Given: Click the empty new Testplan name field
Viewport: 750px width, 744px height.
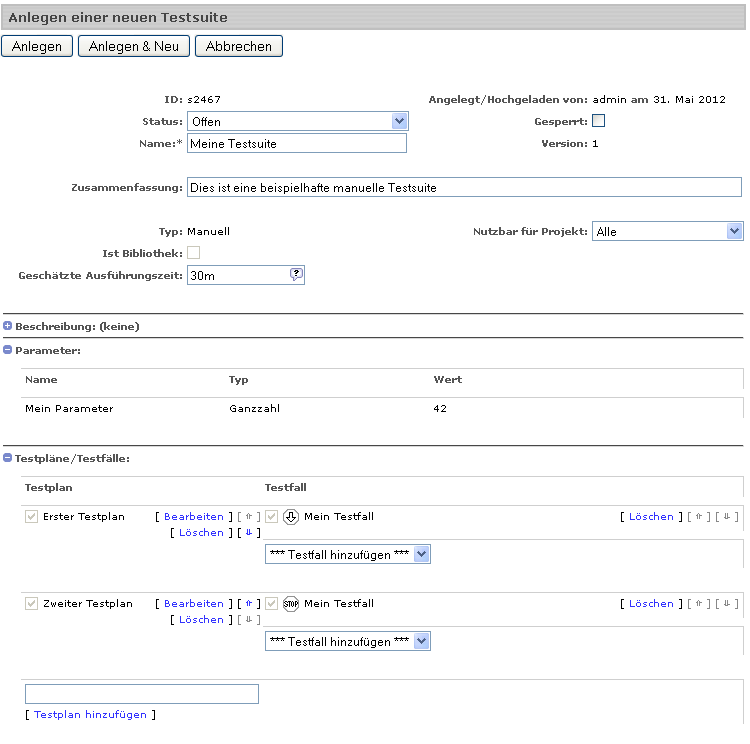Looking at the screenshot, I should (142, 694).
